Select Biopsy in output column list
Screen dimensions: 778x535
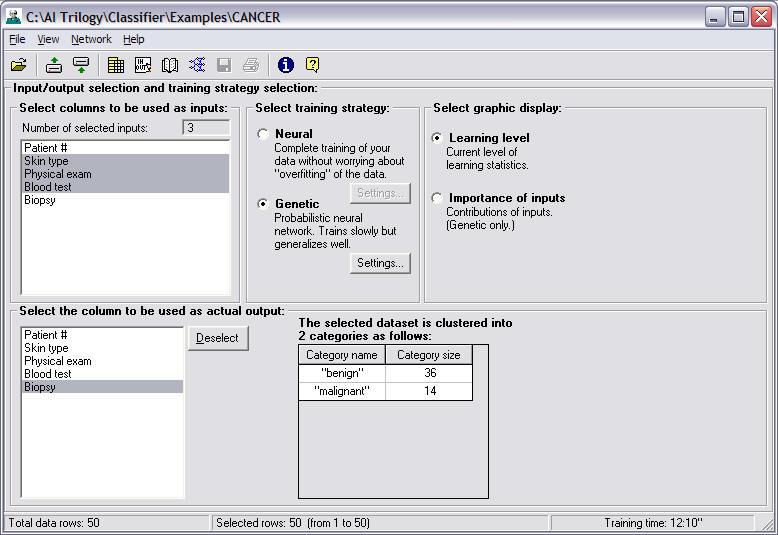click(103, 387)
